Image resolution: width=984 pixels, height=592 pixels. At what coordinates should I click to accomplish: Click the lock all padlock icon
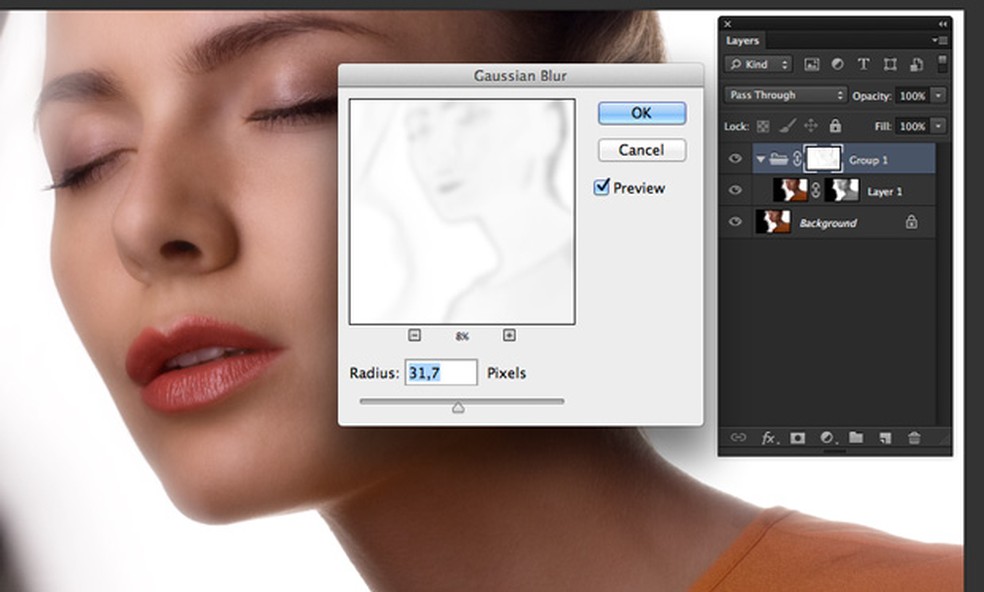[x=835, y=127]
